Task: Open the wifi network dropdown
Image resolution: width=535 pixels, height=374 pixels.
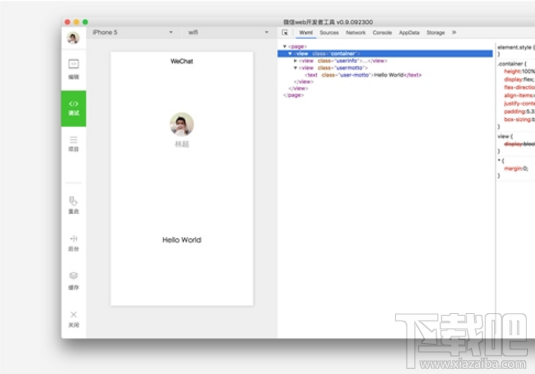Action: 228,32
